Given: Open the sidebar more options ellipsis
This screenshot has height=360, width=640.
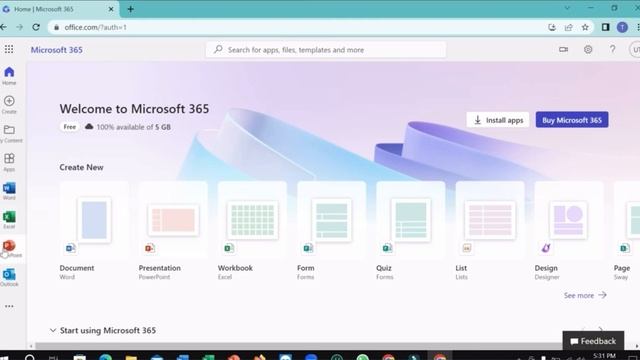Looking at the screenshot, I should pos(9,306).
